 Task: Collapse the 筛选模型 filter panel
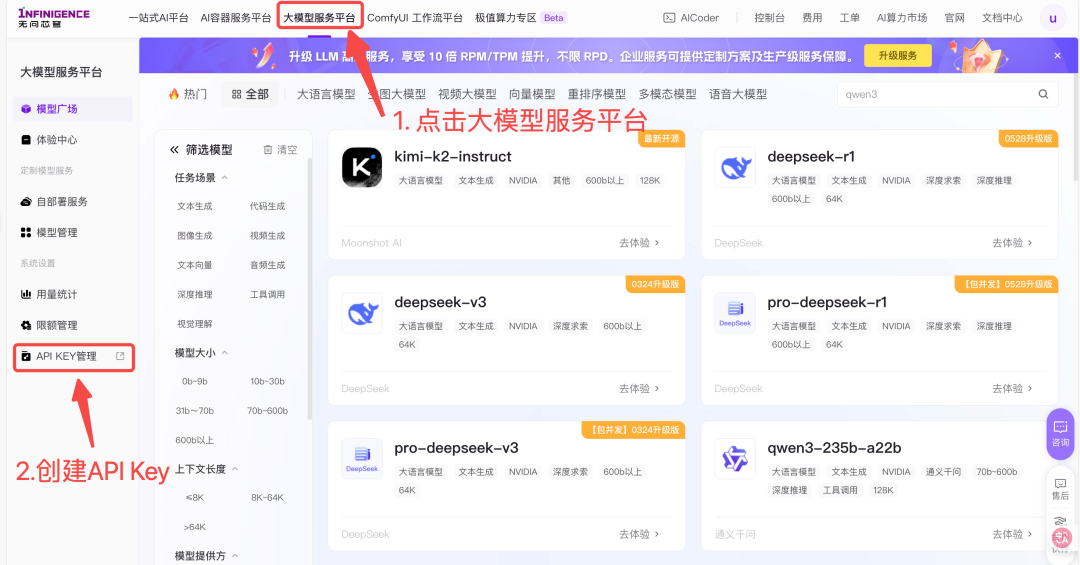tap(174, 150)
